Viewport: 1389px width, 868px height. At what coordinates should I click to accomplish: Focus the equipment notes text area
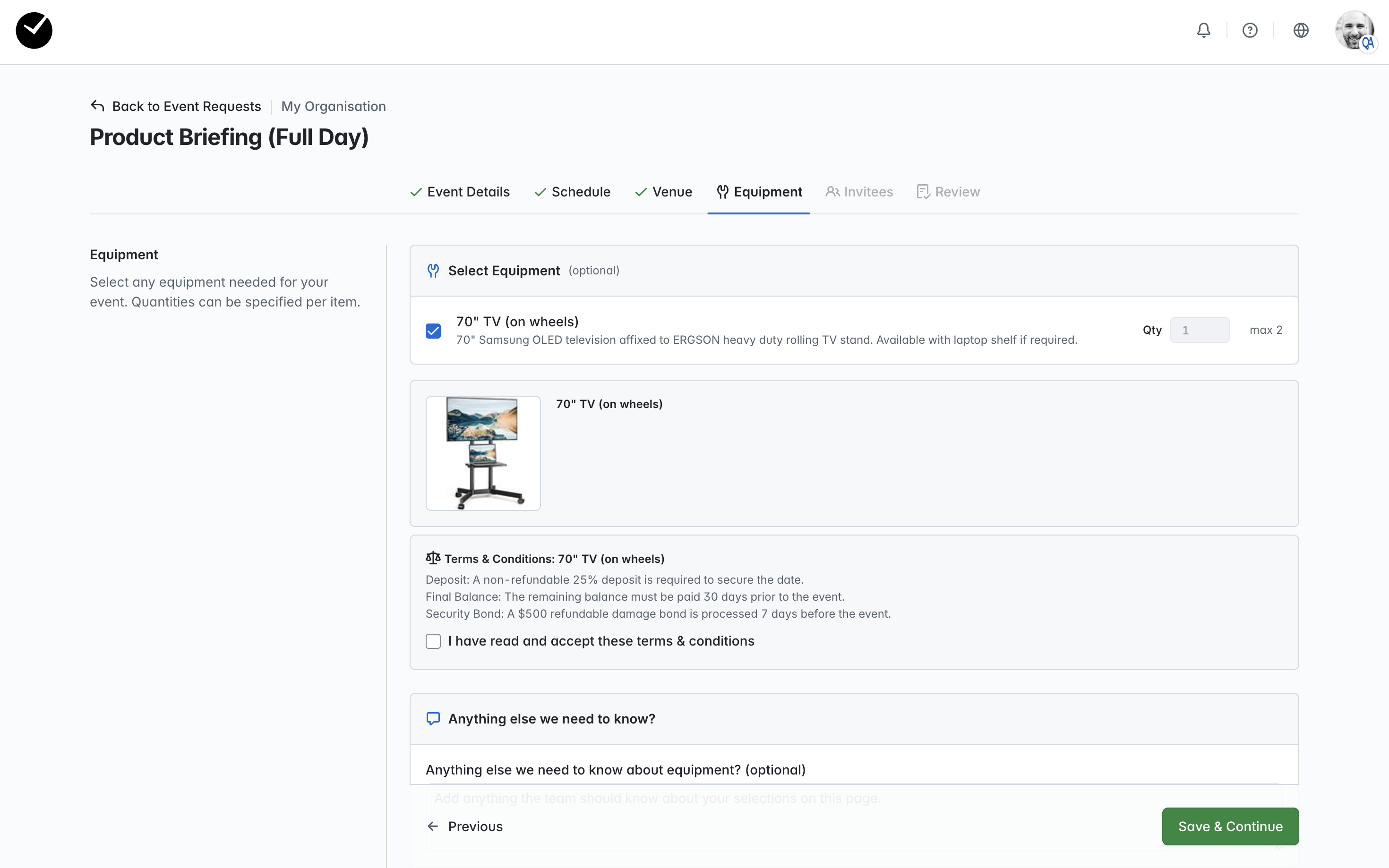pos(854,817)
